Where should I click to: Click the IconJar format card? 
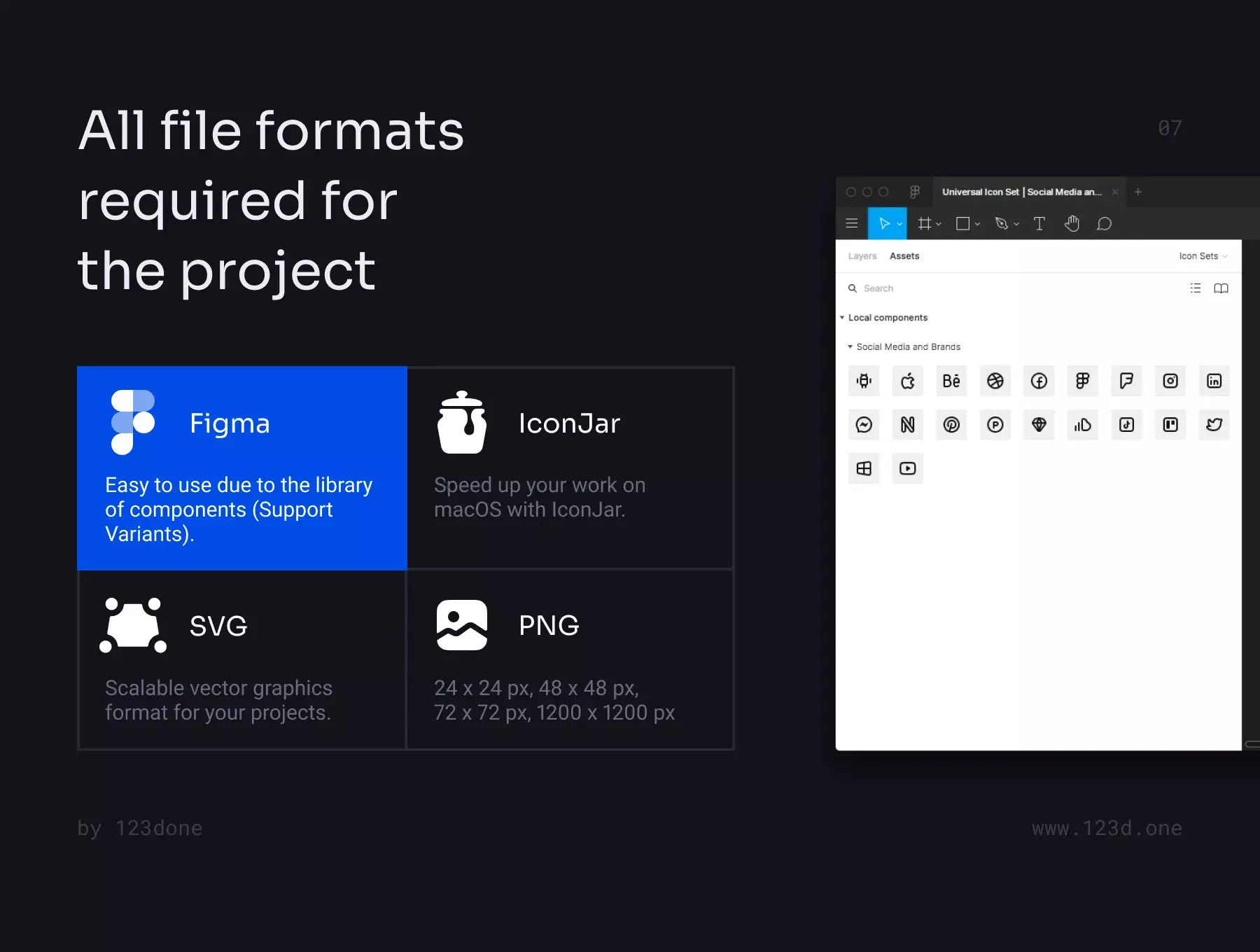570,468
